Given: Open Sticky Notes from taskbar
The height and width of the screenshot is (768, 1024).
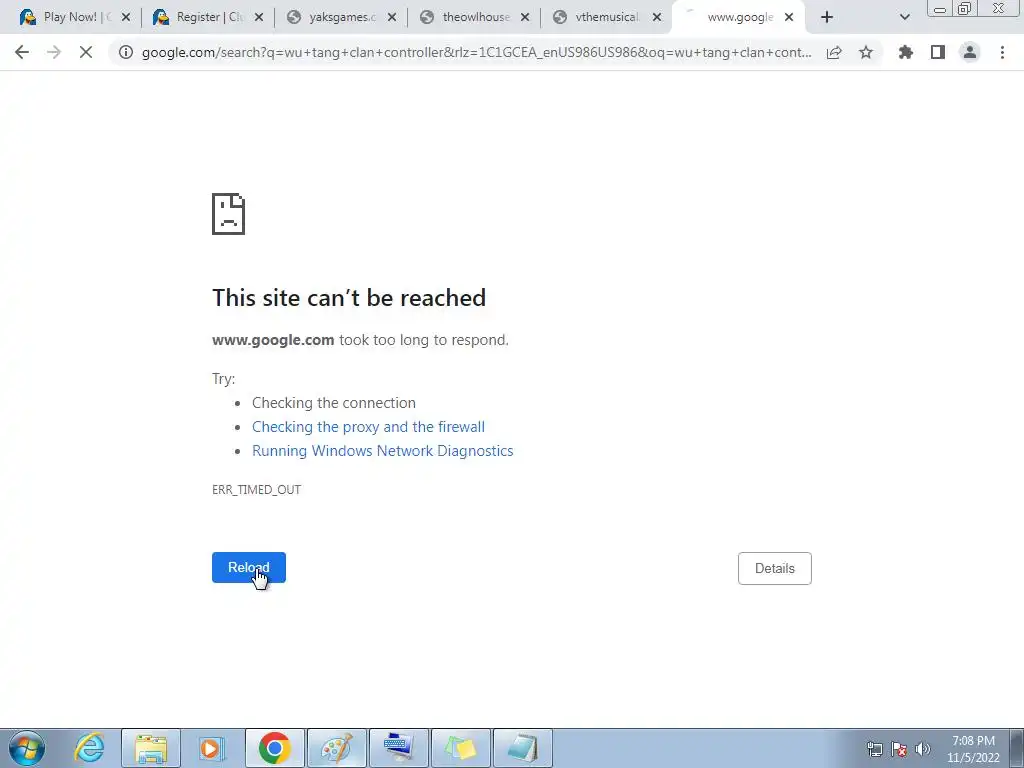Looking at the screenshot, I should pyautogui.click(x=460, y=748).
